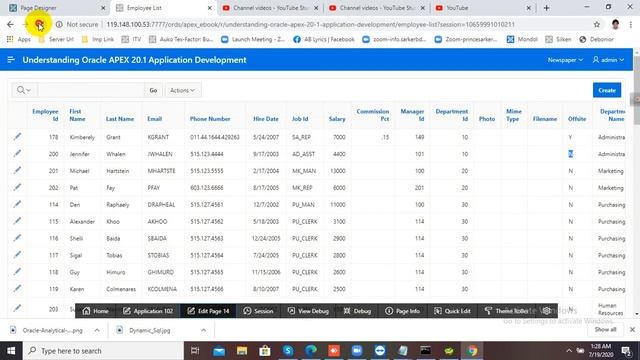This screenshot has height=360, width=640.
Task: Edit the Alexander Khoo row pencil icon
Action: point(17,221)
